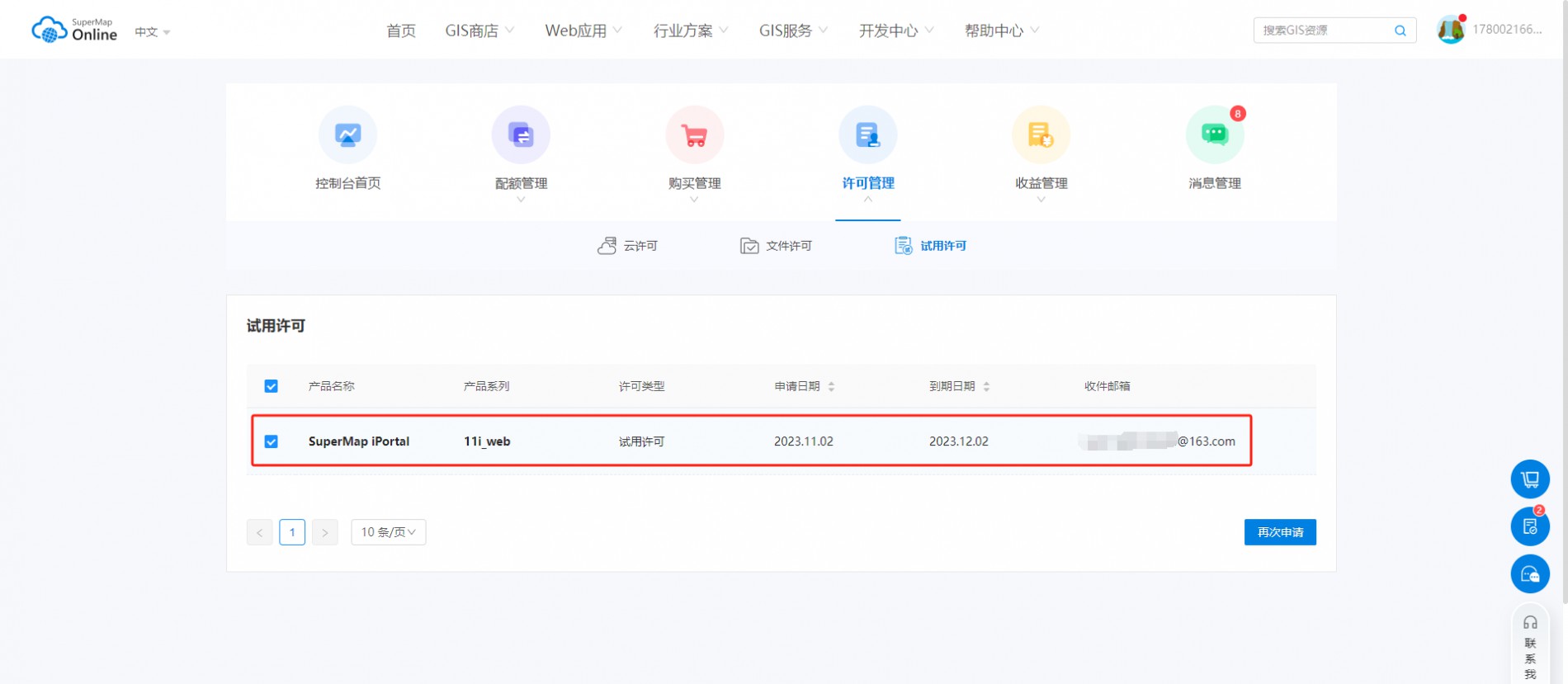
Task: Collapse chevron under 许可管理
Action: (867, 200)
